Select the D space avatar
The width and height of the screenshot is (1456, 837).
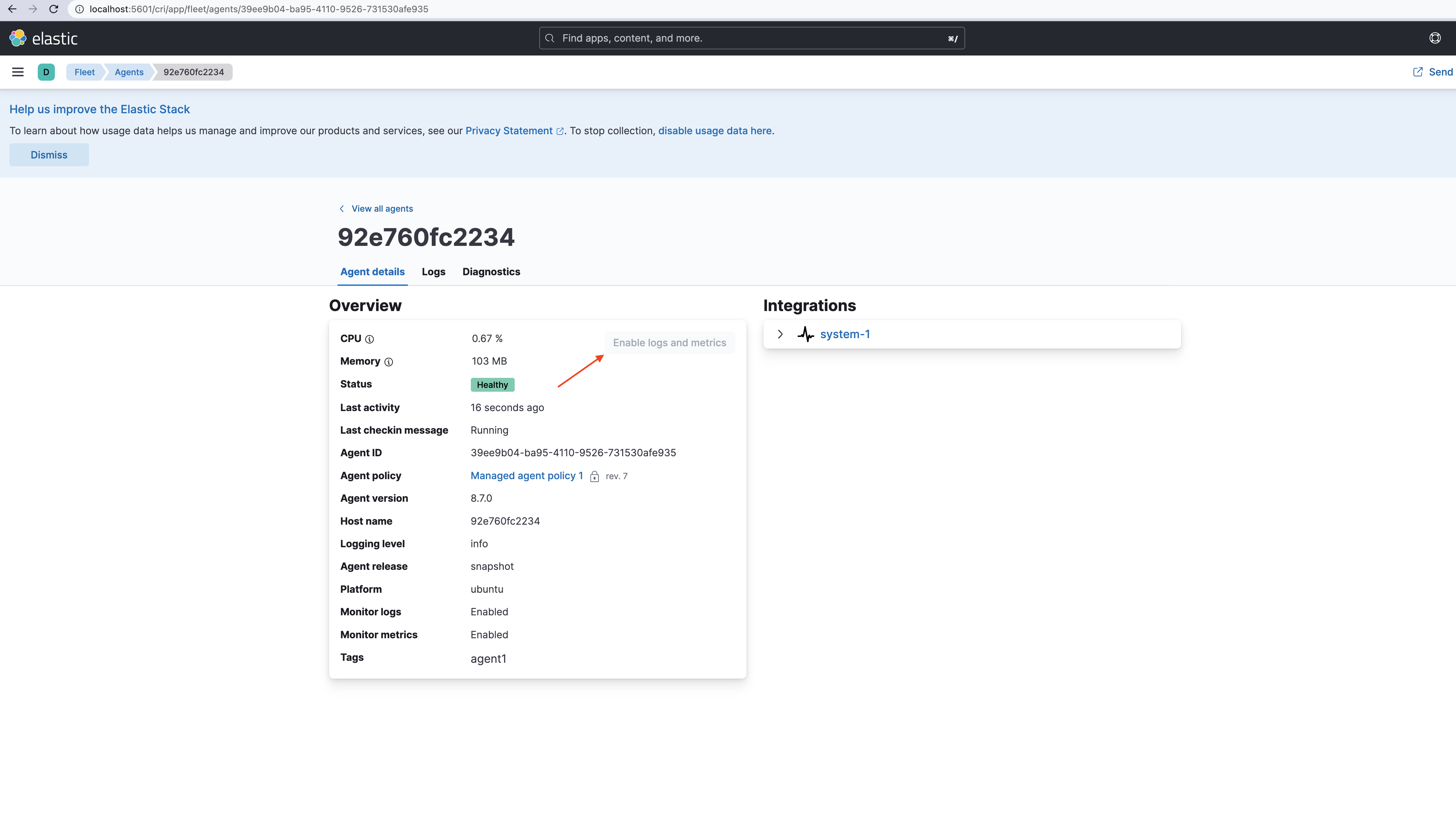[x=46, y=72]
